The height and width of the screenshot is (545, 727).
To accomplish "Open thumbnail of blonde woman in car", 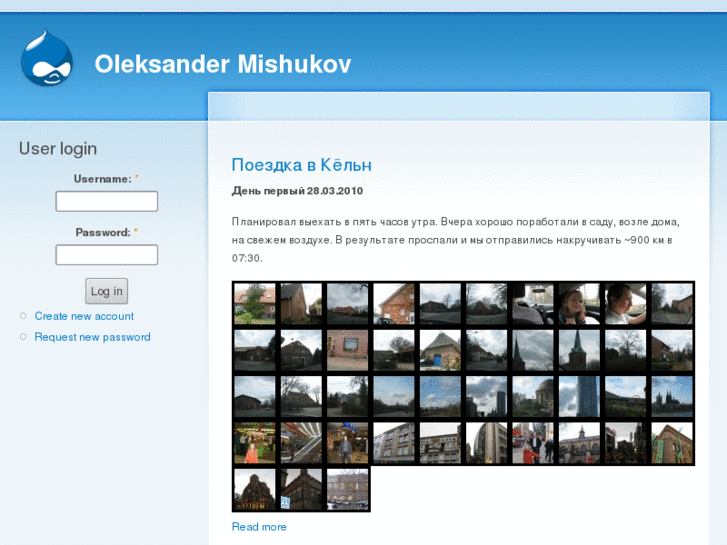I will click(x=579, y=304).
